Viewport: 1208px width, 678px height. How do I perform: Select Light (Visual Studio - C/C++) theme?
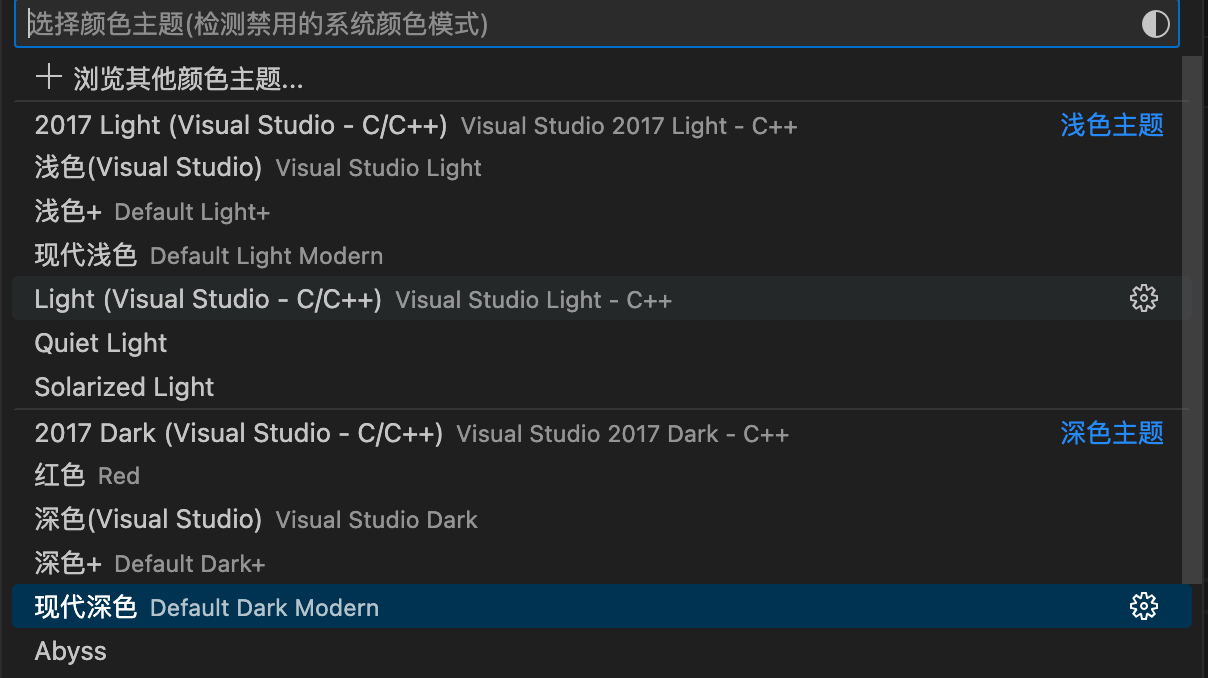pos(208,300)
